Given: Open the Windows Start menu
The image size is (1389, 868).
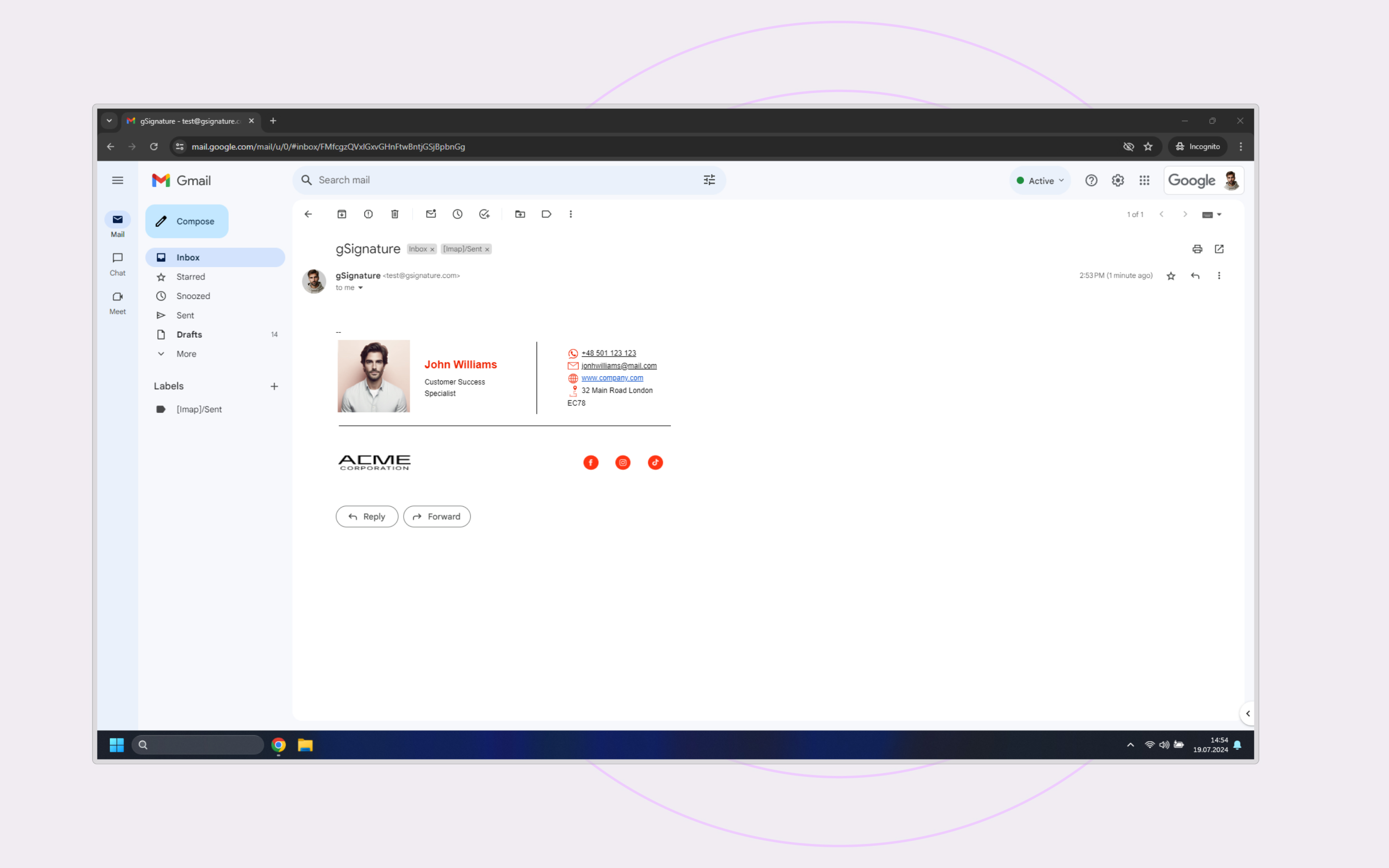Looking at the screenshot, I should (x=117, y=745).
